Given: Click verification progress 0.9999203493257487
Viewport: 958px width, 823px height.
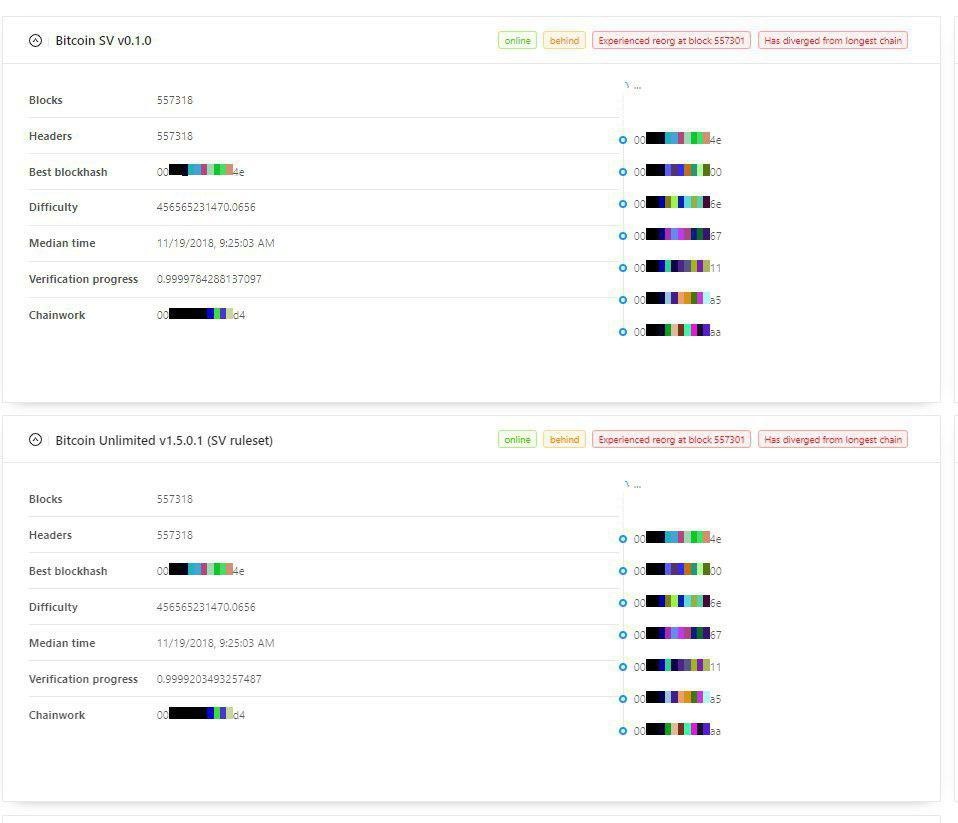Looking at the screenshot, I should coord(209,679).
